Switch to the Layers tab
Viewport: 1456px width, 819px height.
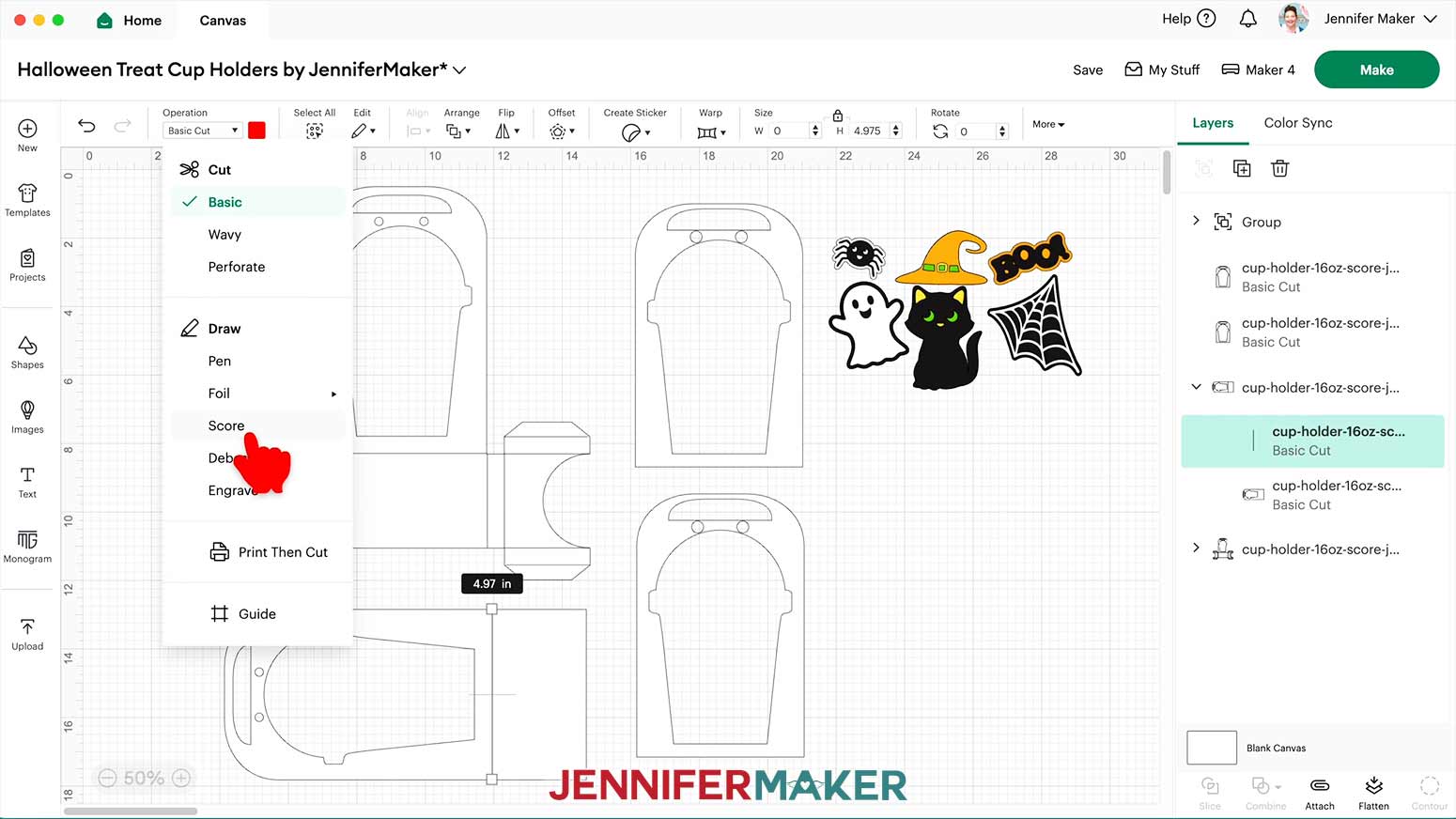(x=1213, y=123)
